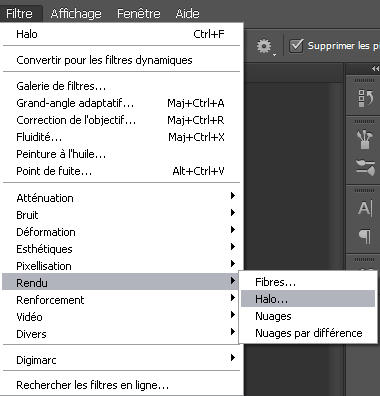Image resolution: width=380 pixels, height=396 pixels.
Task: Click Rechercher les filtres en ligne
Action: pyautogui.click(x=121, y=385)
